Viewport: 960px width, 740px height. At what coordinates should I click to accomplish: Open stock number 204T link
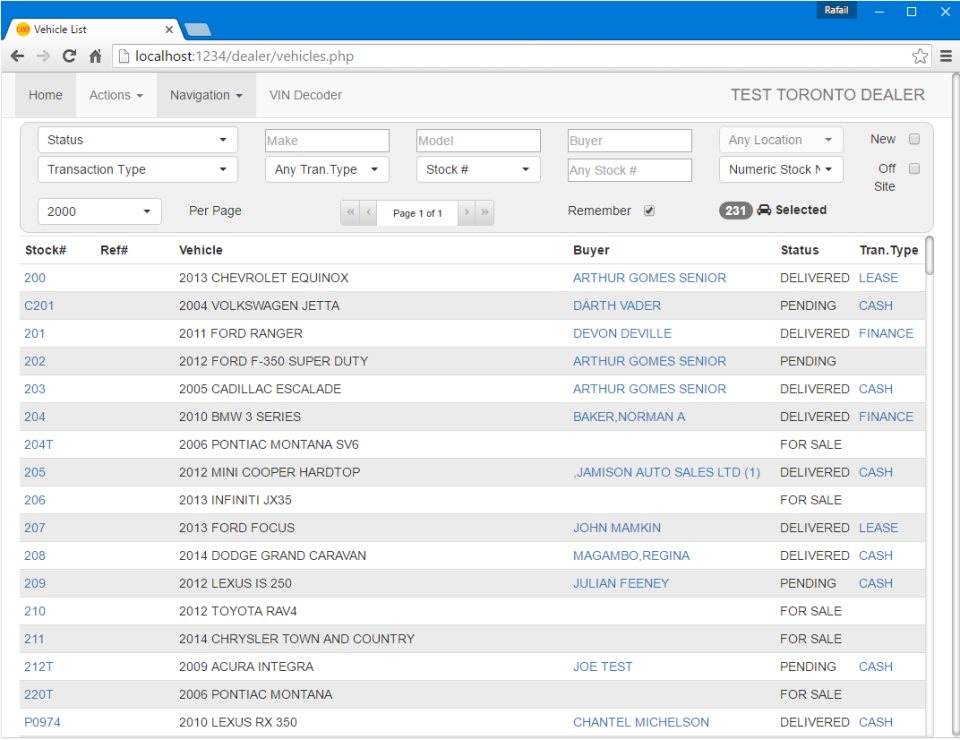[x=38, y=444]
